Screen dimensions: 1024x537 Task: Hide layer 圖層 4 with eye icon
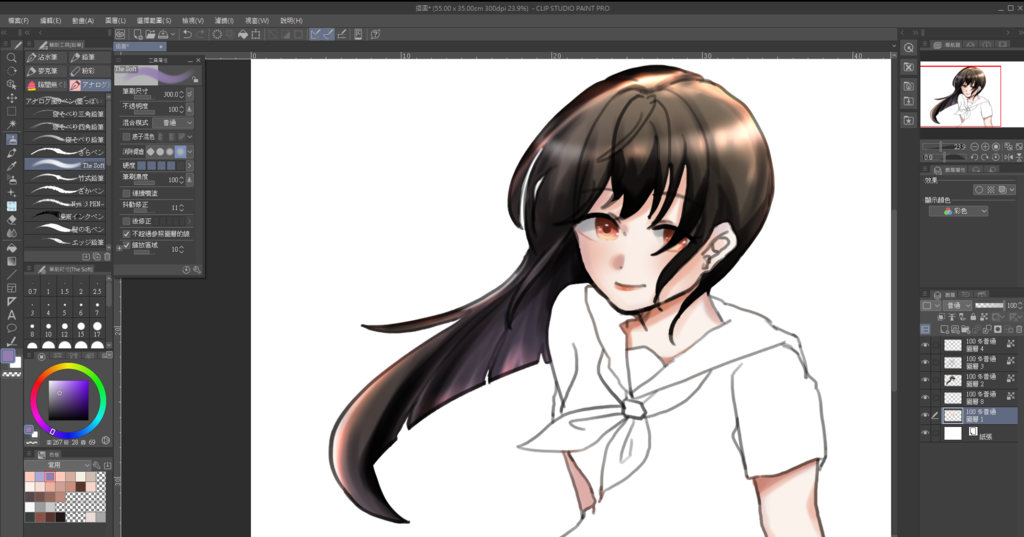point(925,345)
